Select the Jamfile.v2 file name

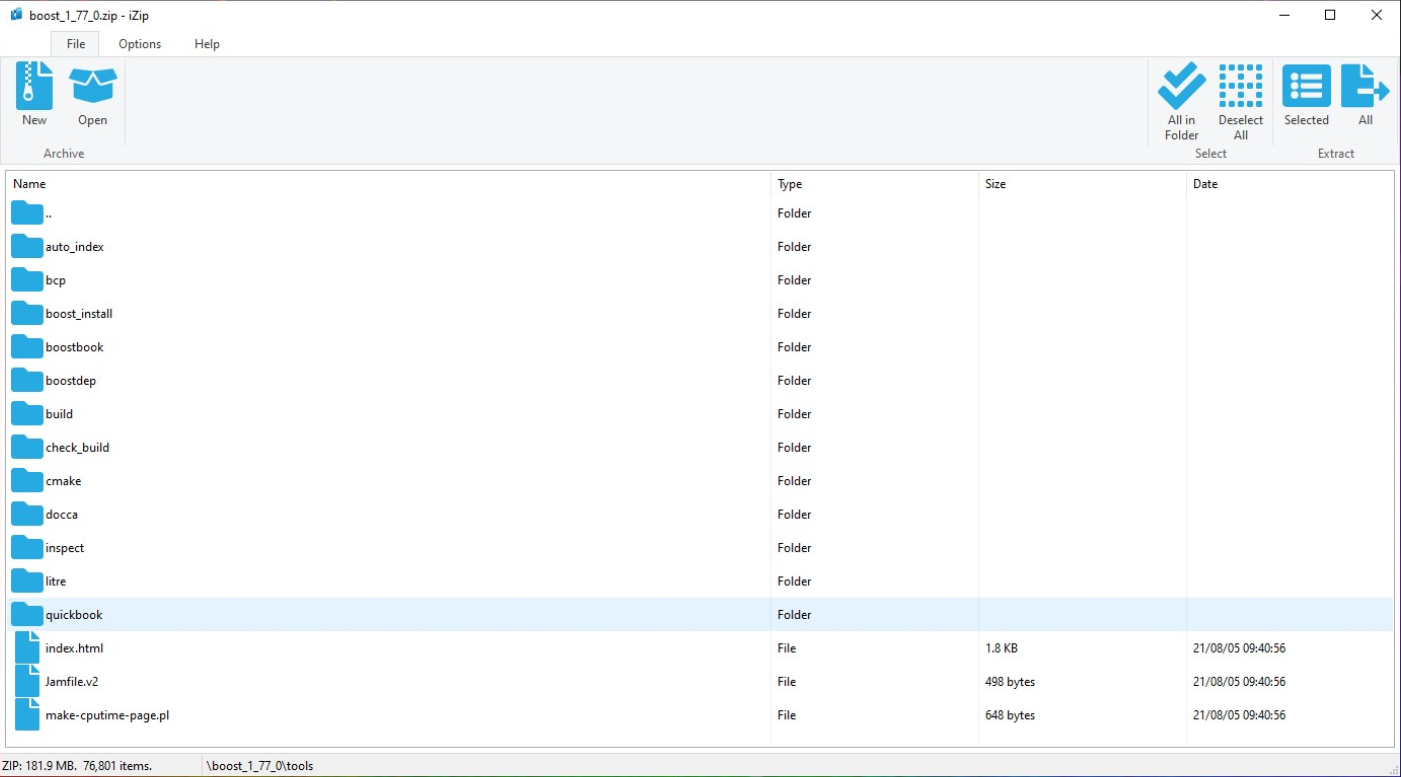[72, 682]
